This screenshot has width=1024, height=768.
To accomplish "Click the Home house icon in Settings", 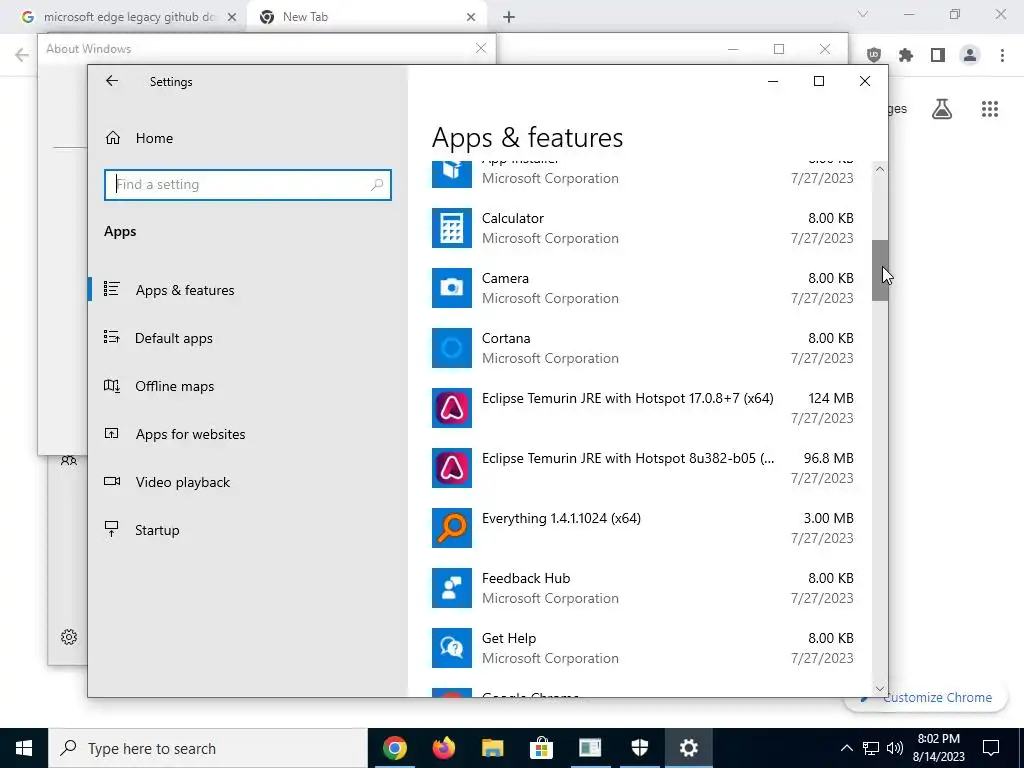I will [x=113, y=138].
